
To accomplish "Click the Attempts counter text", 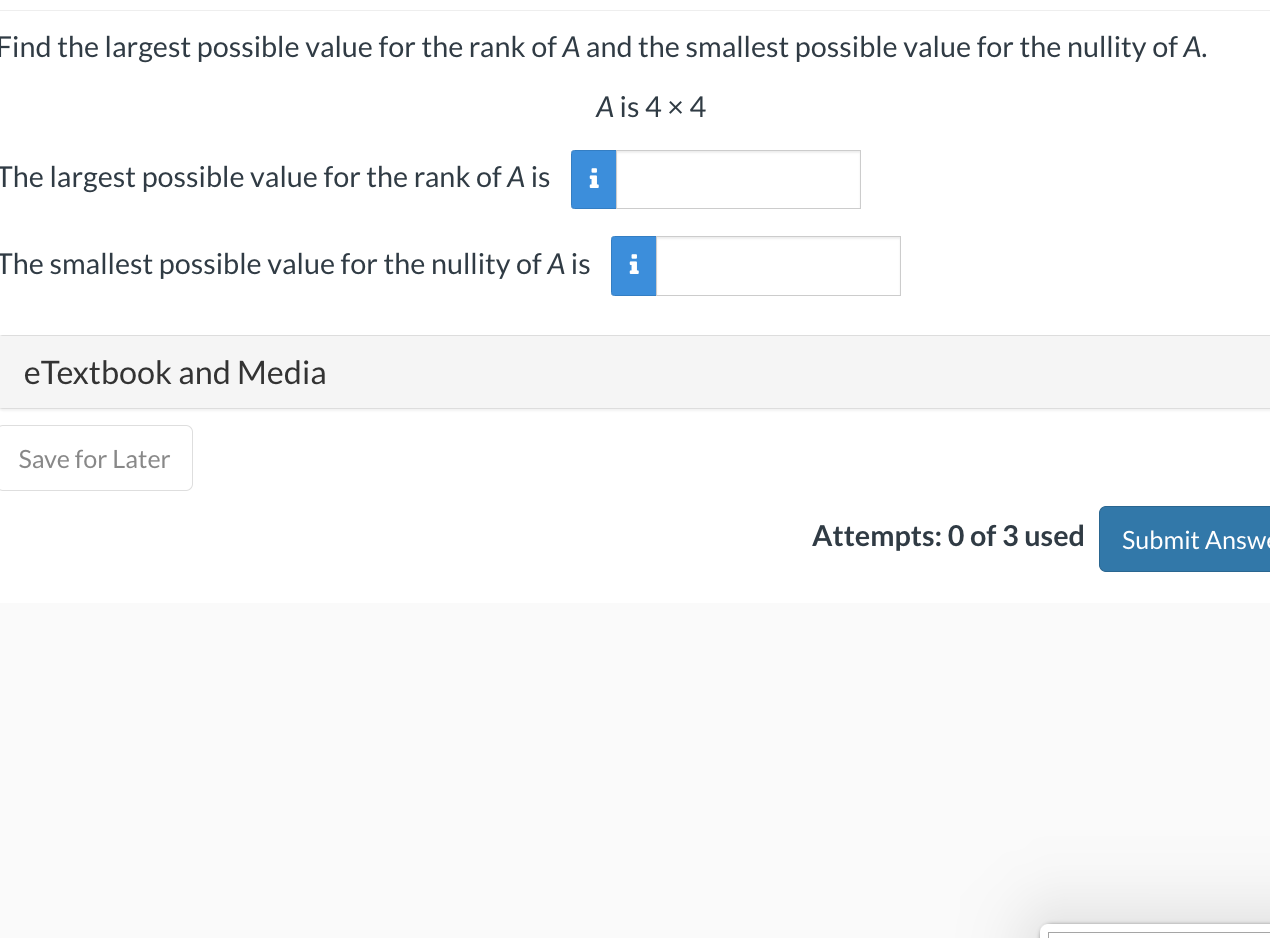I will click(x=948, y=536).
